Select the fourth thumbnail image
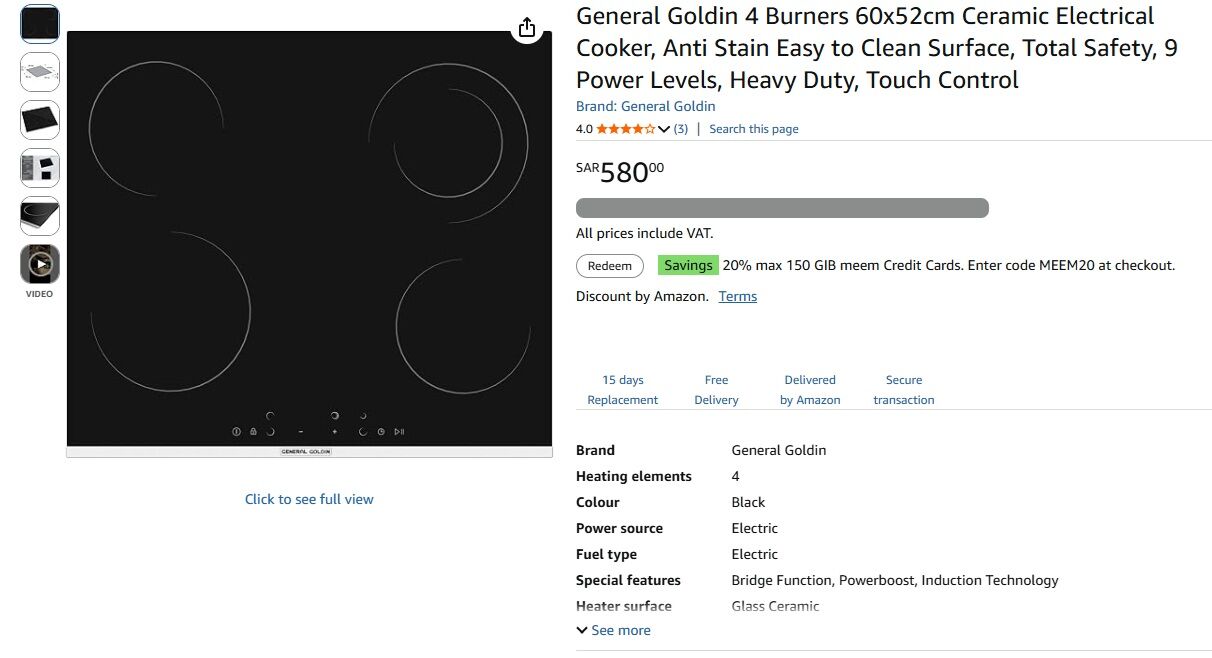Screen dimensions: 1212x658 [x=40, y=168]
